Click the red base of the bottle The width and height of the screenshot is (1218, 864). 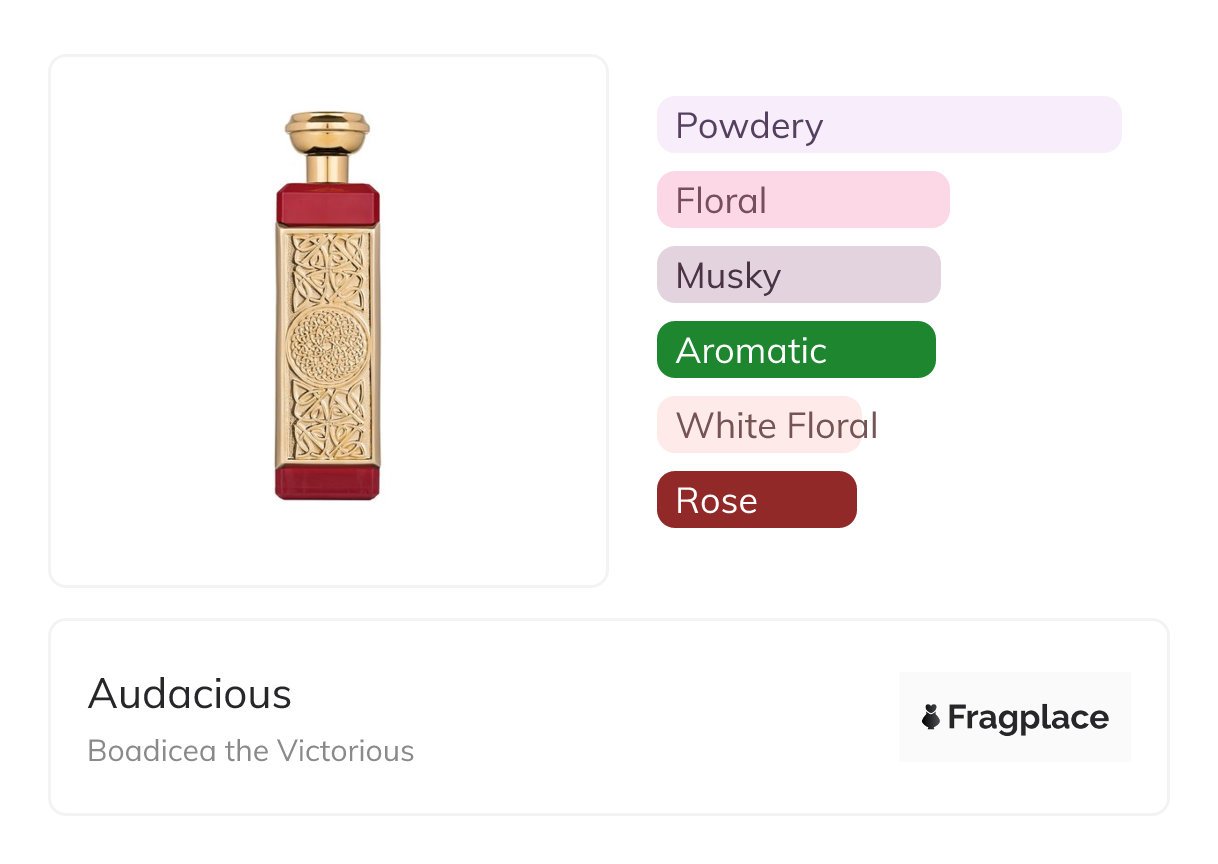point(327,481)
